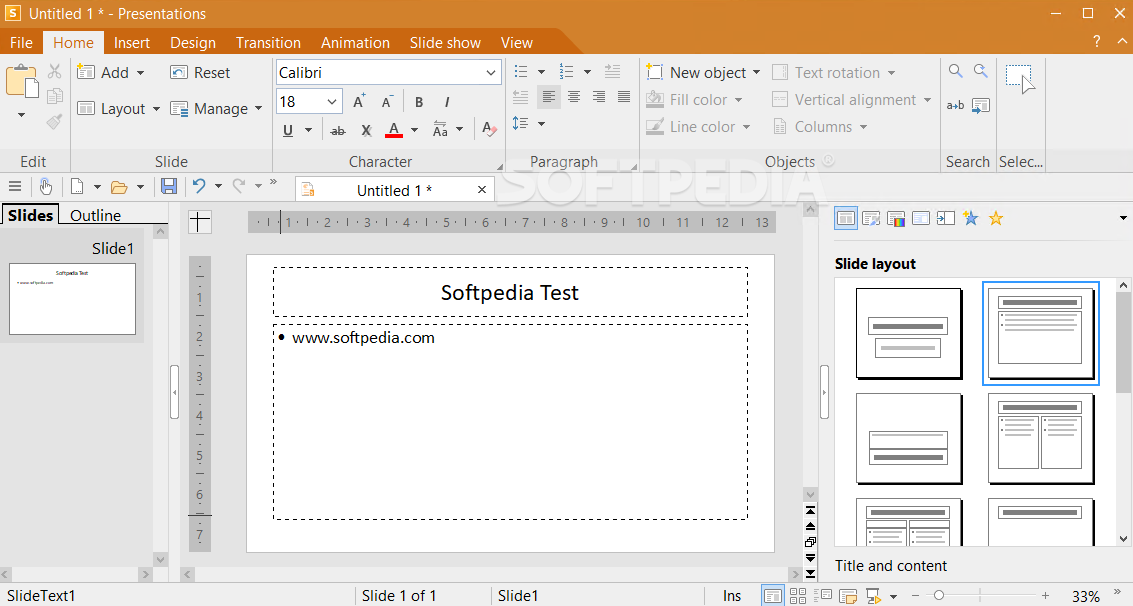
Task: Open the font size 18 dropdown
Action: (332, 102)
